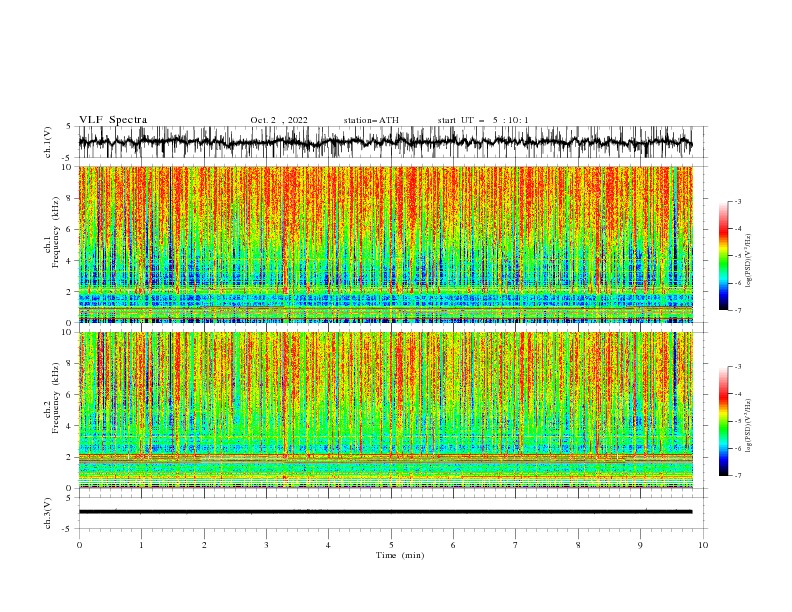Click the ch.2 frequency spectrogram panel
792x612 pixels.
[x=385, y=410]
